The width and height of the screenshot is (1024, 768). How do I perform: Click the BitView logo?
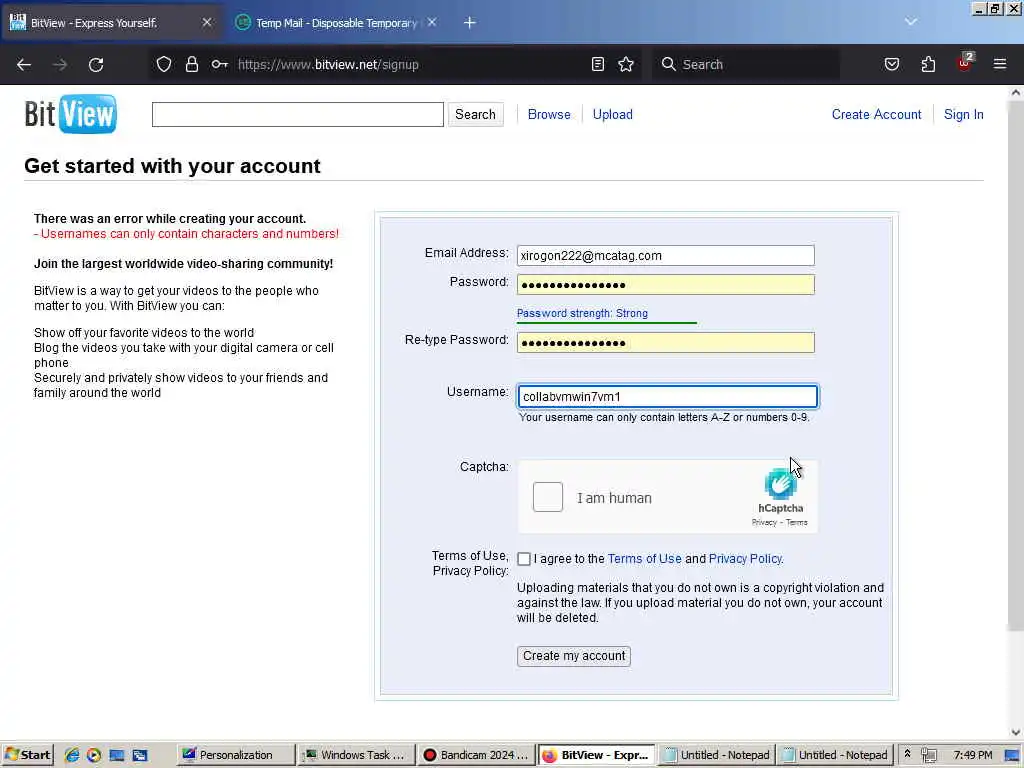(x=71, y=114)
